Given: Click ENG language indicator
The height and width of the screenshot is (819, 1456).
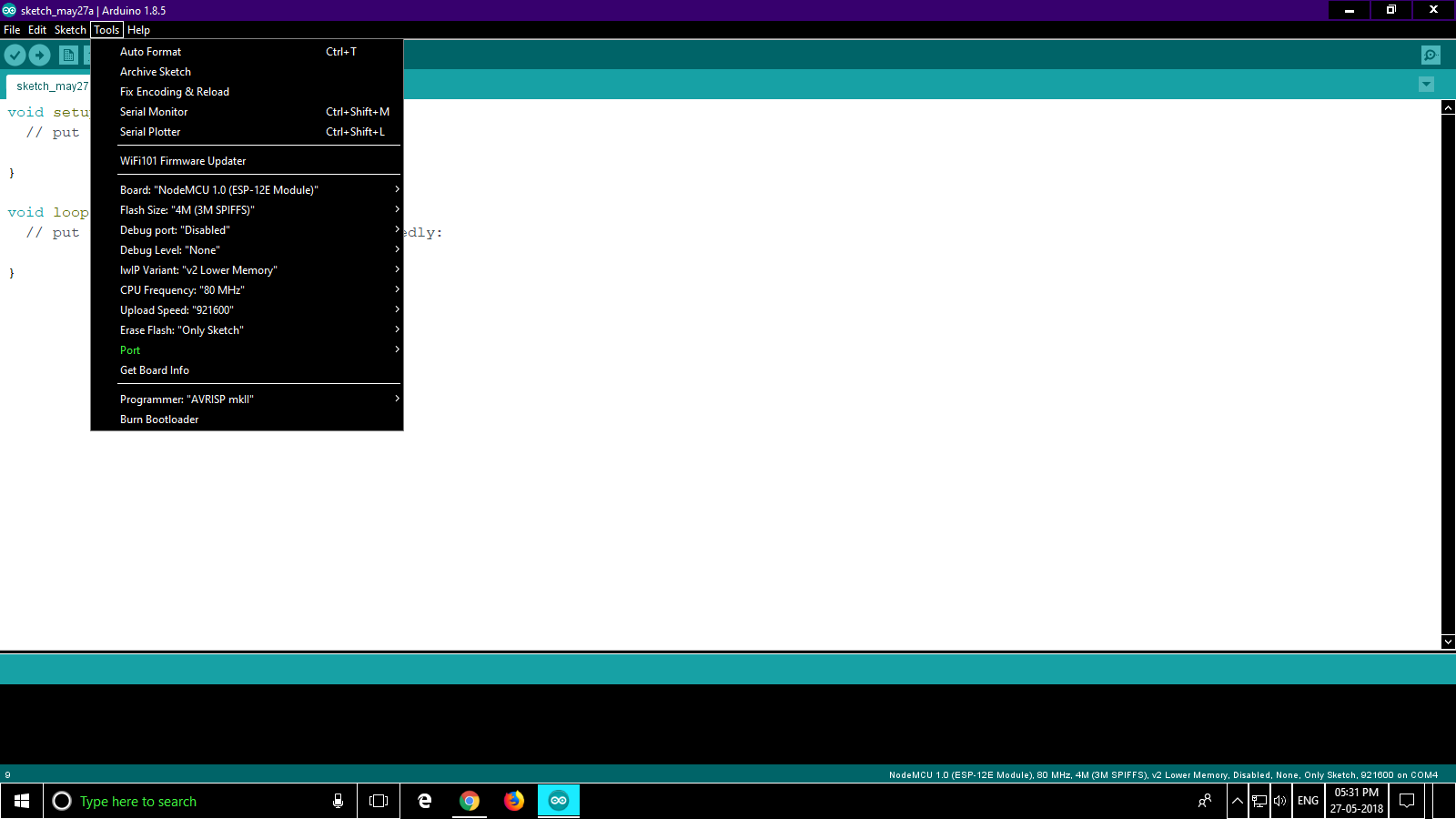Looking at the screenshot, I should pos(1308,801).
